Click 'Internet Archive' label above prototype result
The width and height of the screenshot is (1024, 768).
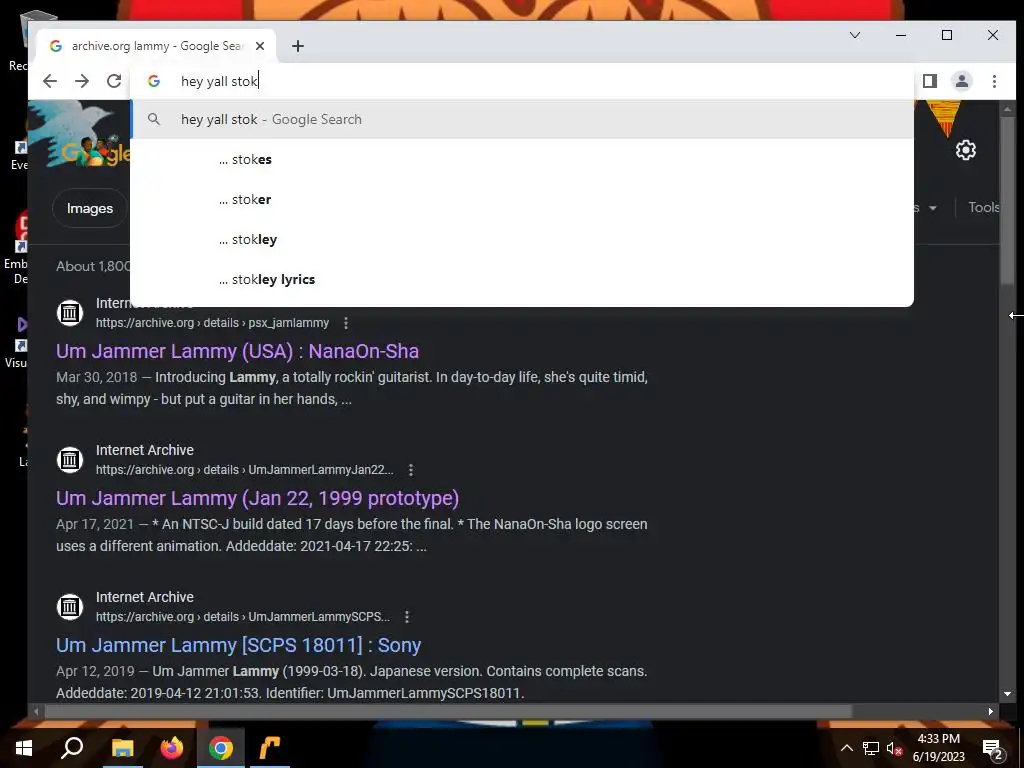point(145,450)
